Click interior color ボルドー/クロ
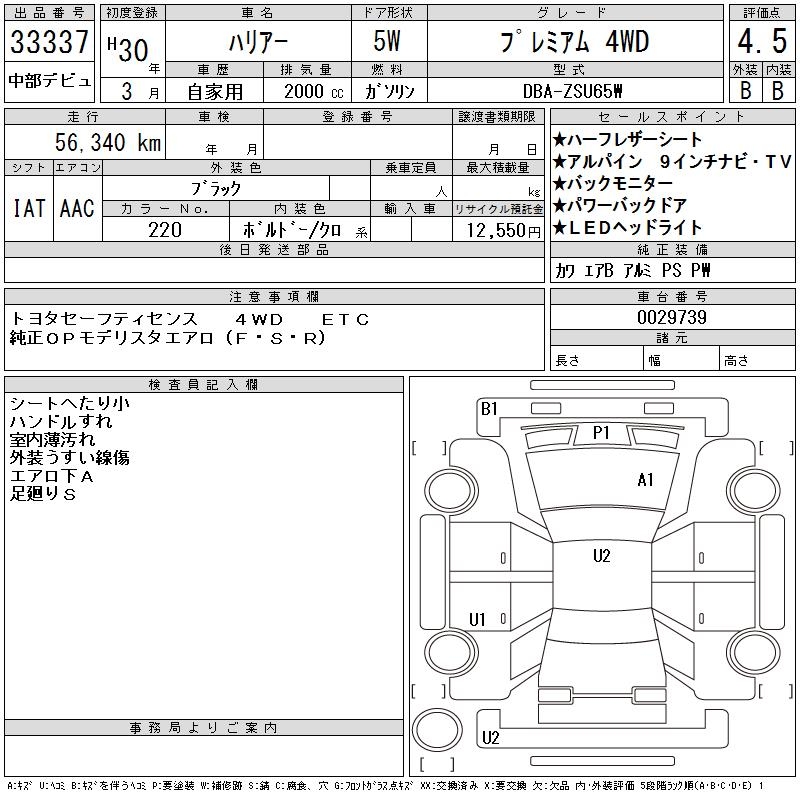 click(x=293, y=230)
